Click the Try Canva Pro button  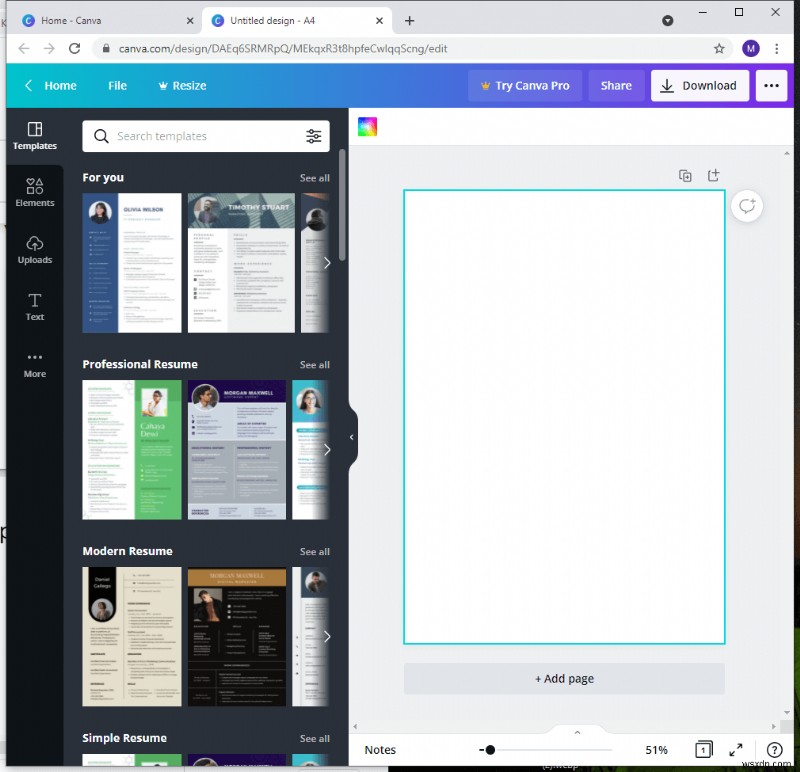coord(525,86)
